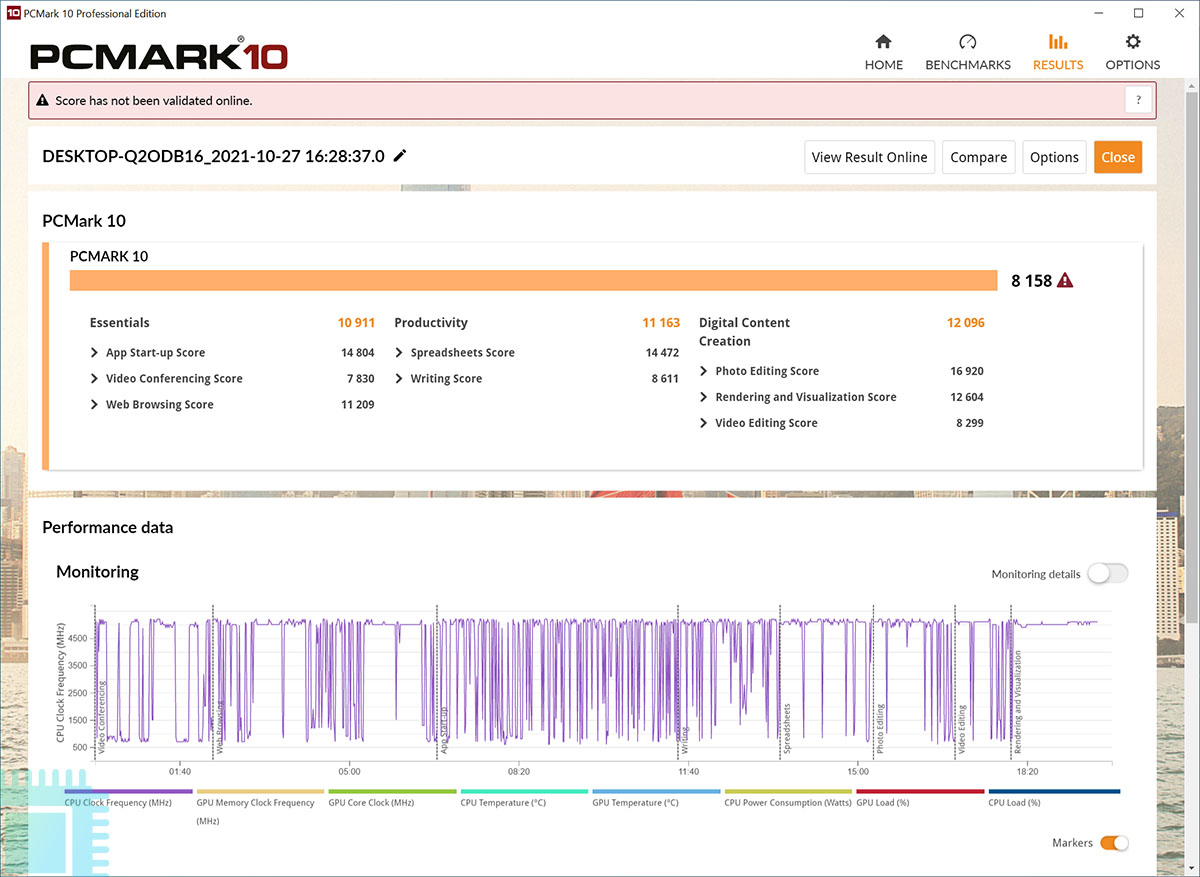The width and height of the screenshot is (1200, 877).
Task: Click the Compare button
Action: [978, 157]
